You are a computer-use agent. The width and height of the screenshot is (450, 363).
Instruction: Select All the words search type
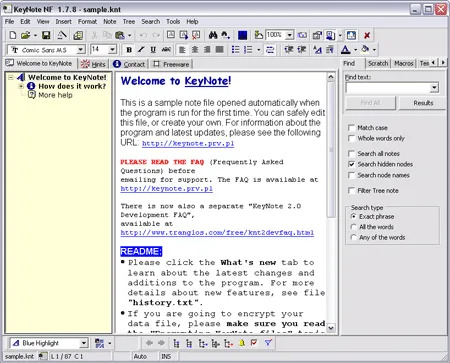point(353,227)
